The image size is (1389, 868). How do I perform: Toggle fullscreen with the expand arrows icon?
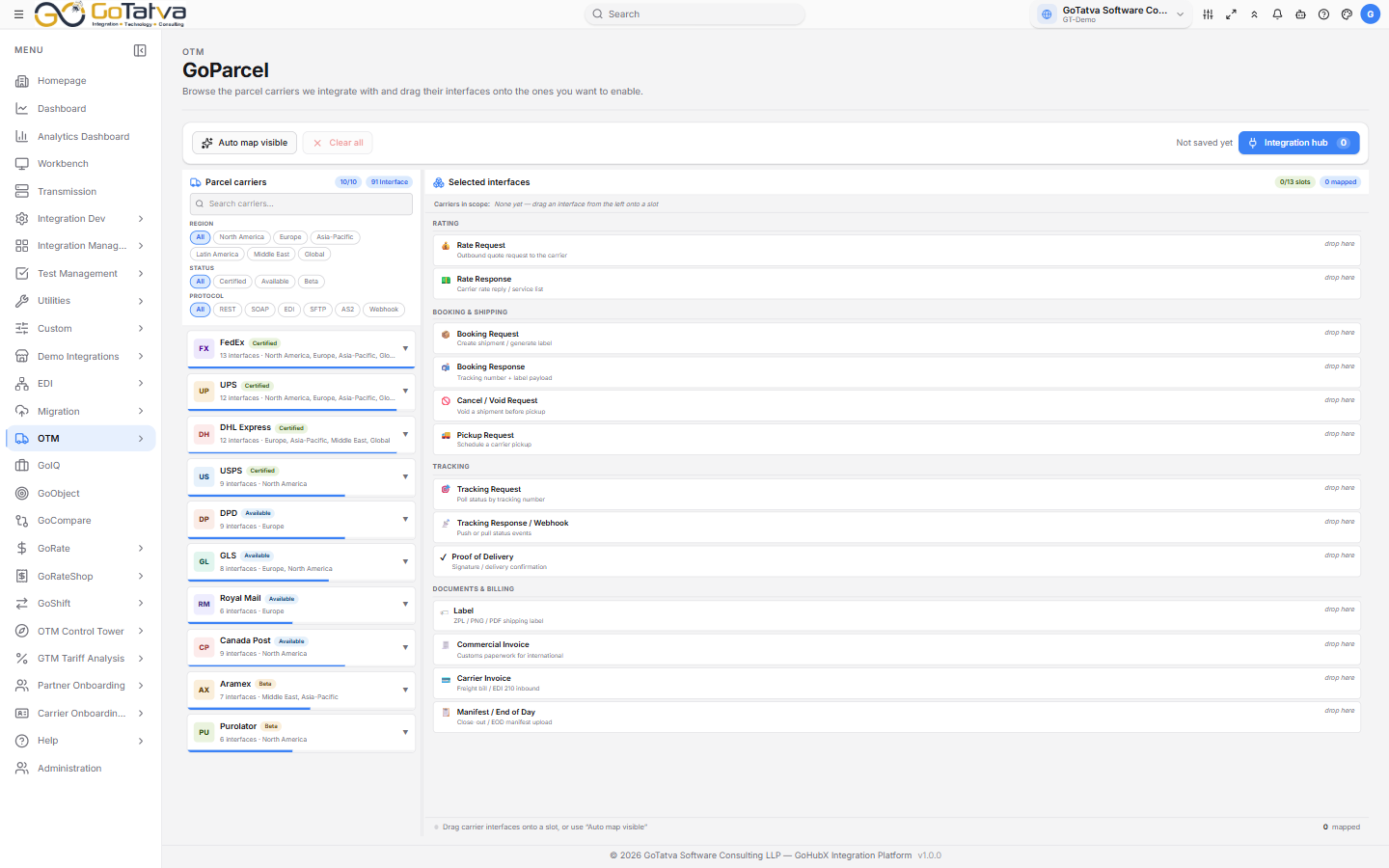click(x=1231, y=14)
